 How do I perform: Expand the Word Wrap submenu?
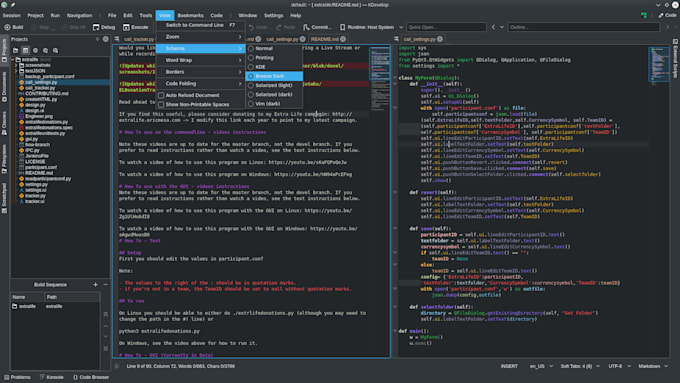pyautogui.click(x=200, y=60)
